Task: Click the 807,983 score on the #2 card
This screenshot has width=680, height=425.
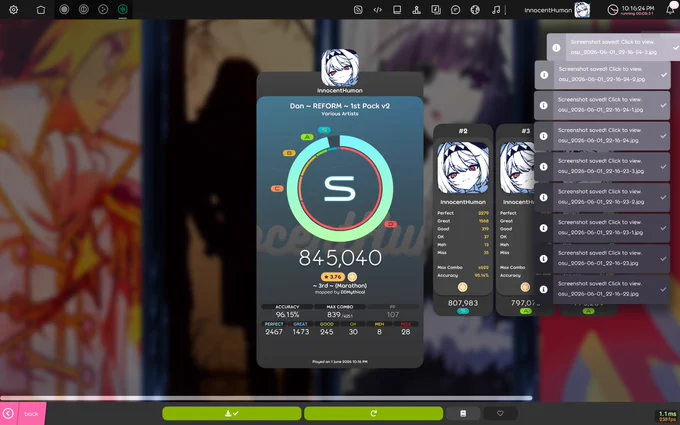Action: [463, 303]
